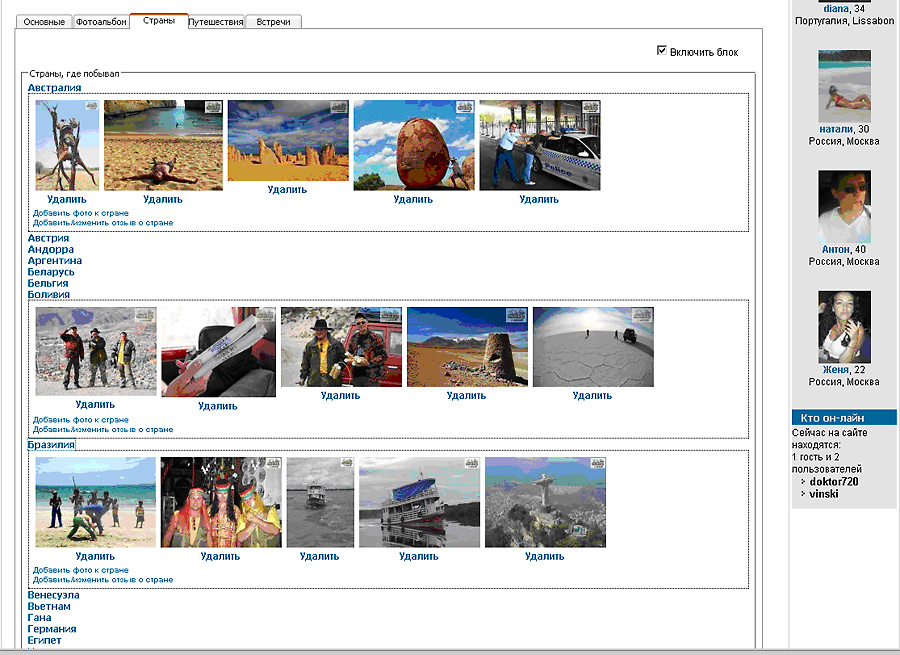Delete the Brazil large riverboat photo
This screenshot has width=900, height=655.
click(x=418, y=556)
